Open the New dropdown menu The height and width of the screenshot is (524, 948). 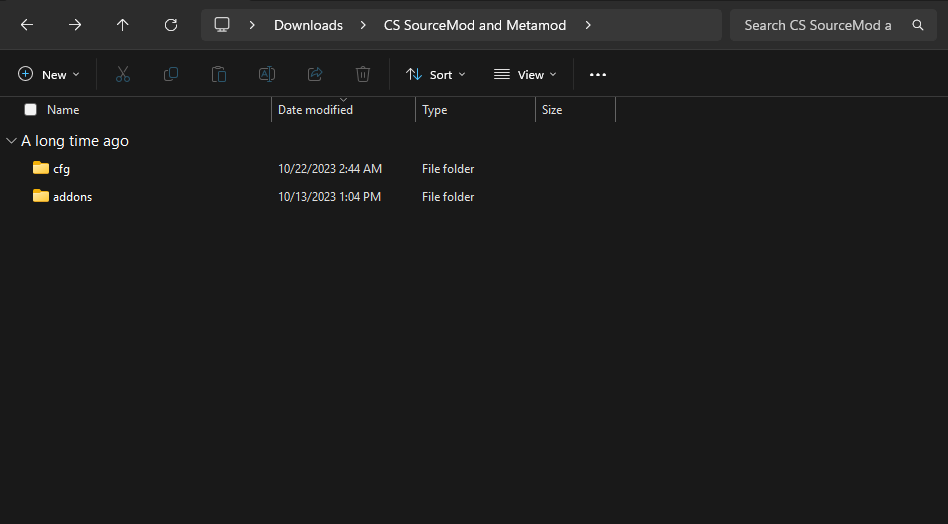[49, 74]
